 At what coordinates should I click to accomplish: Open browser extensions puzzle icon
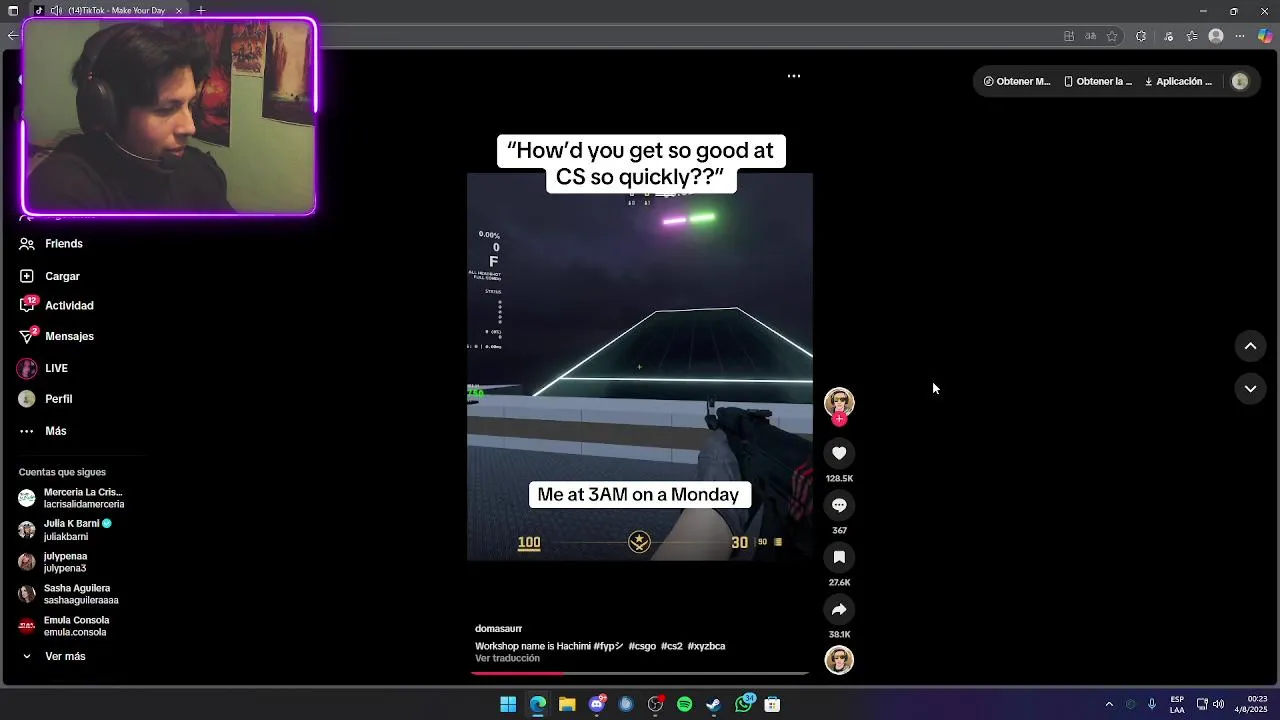click(x=1141, y=36)
